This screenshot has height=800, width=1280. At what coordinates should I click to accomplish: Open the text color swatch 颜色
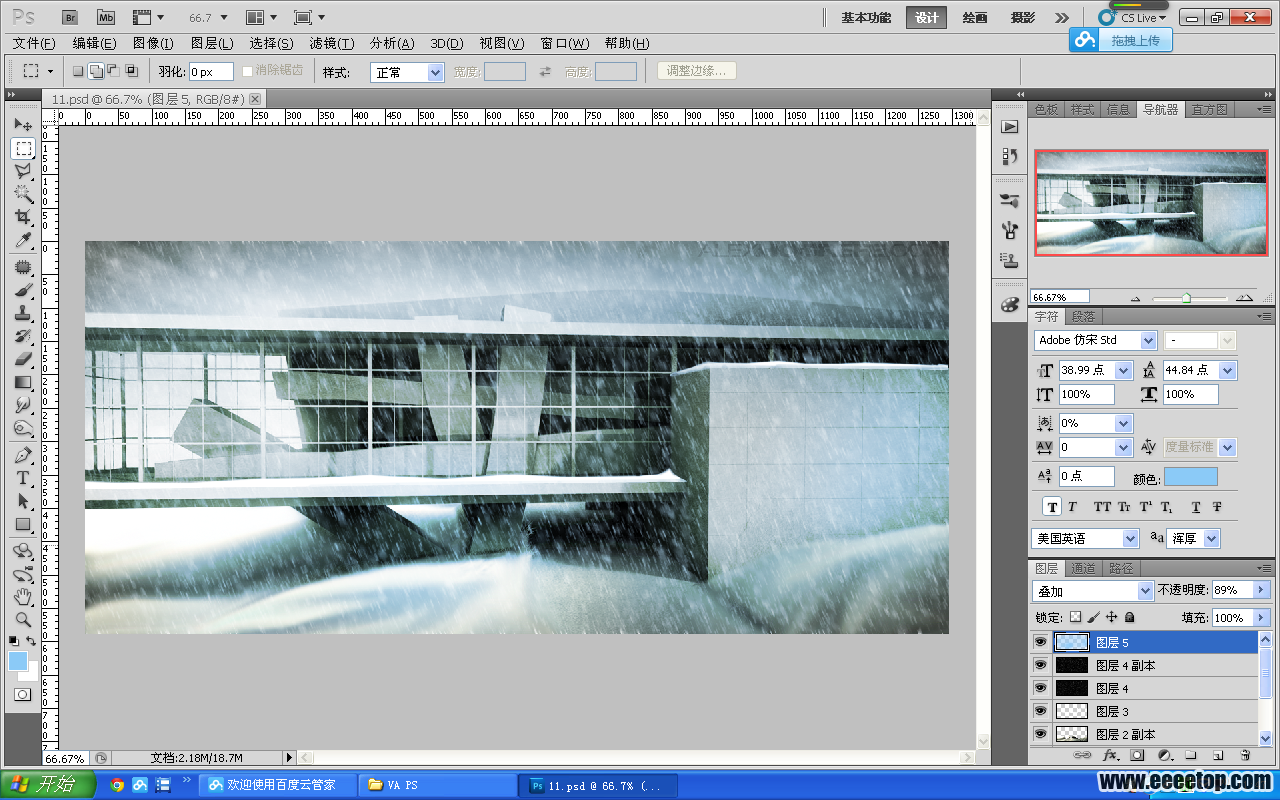1191,477
